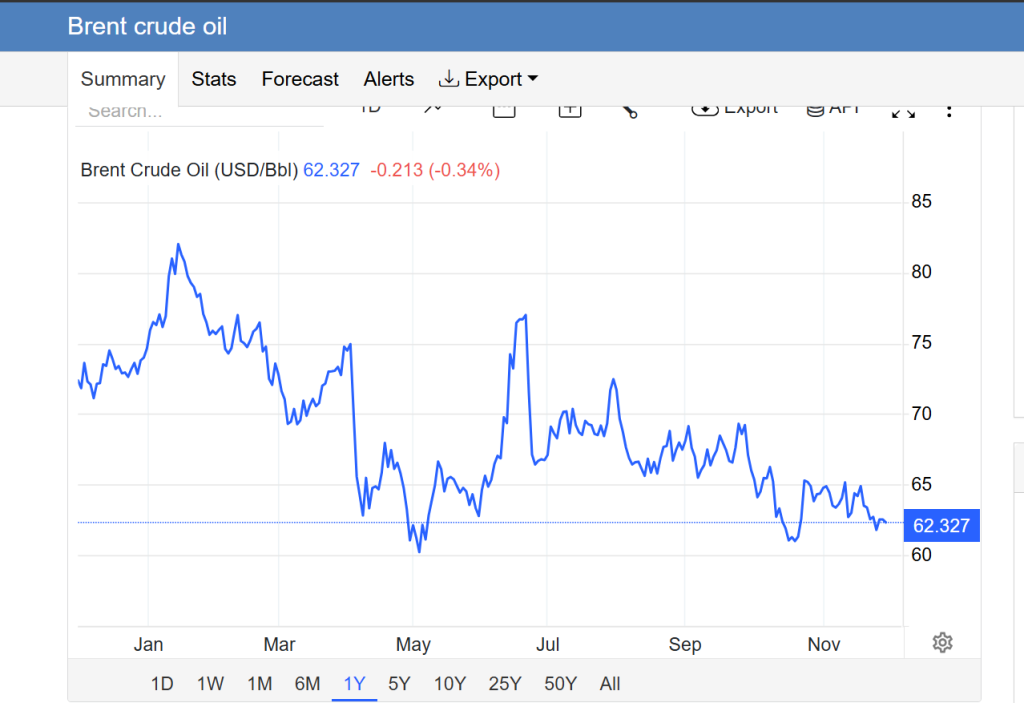Select the 10Y time range
The image size is (1024, 703).
pos(450,683)
